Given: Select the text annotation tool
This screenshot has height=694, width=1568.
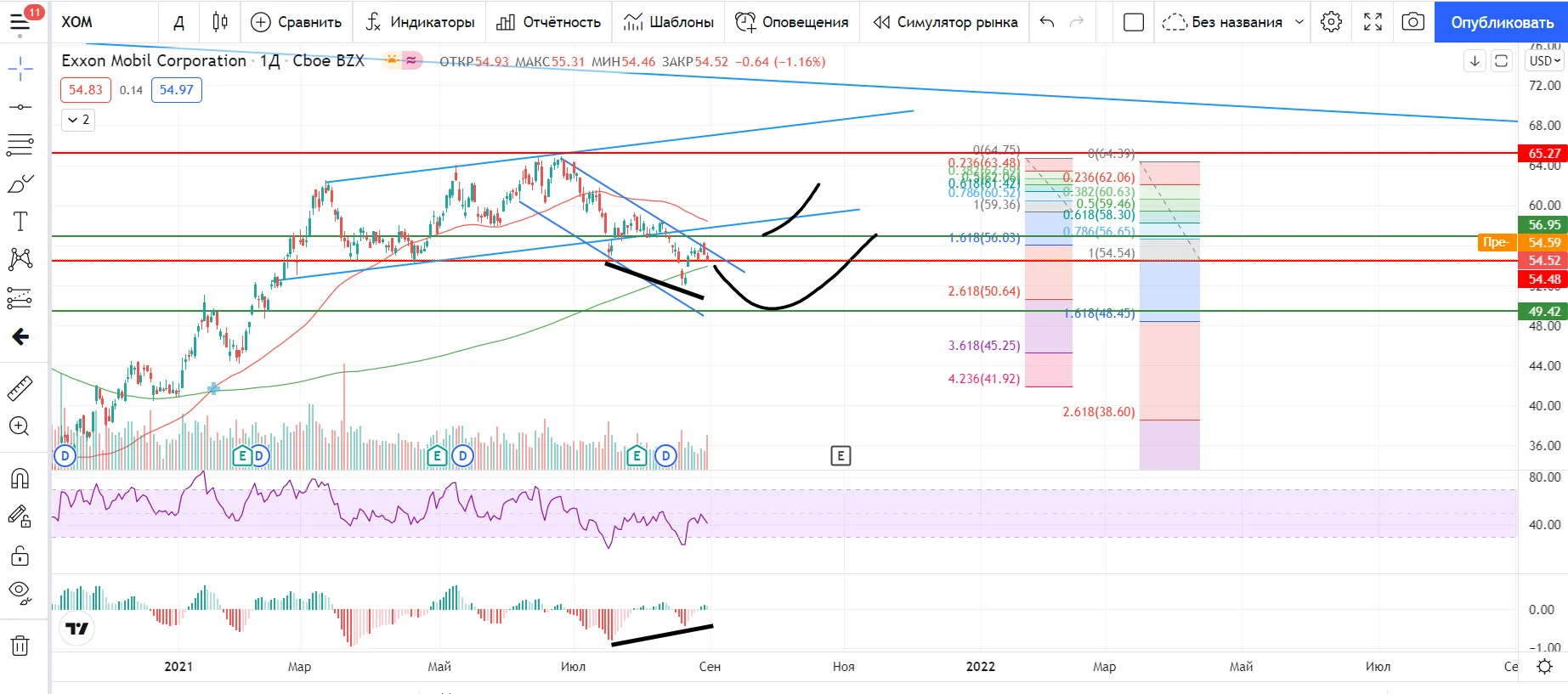Looking at the screenshot, I should coord(20,222).
